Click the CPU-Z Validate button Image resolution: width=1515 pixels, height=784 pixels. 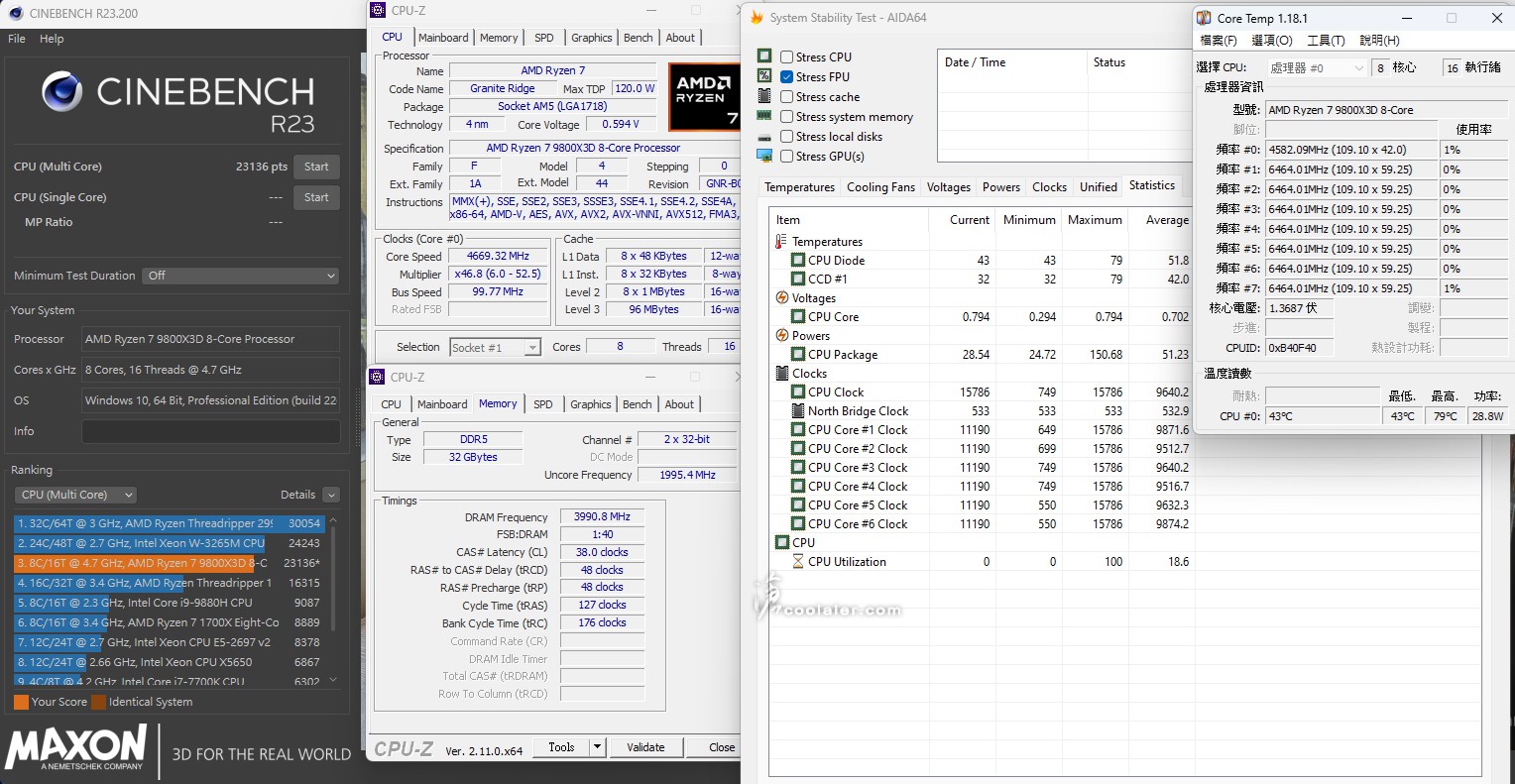coord(645,747)
